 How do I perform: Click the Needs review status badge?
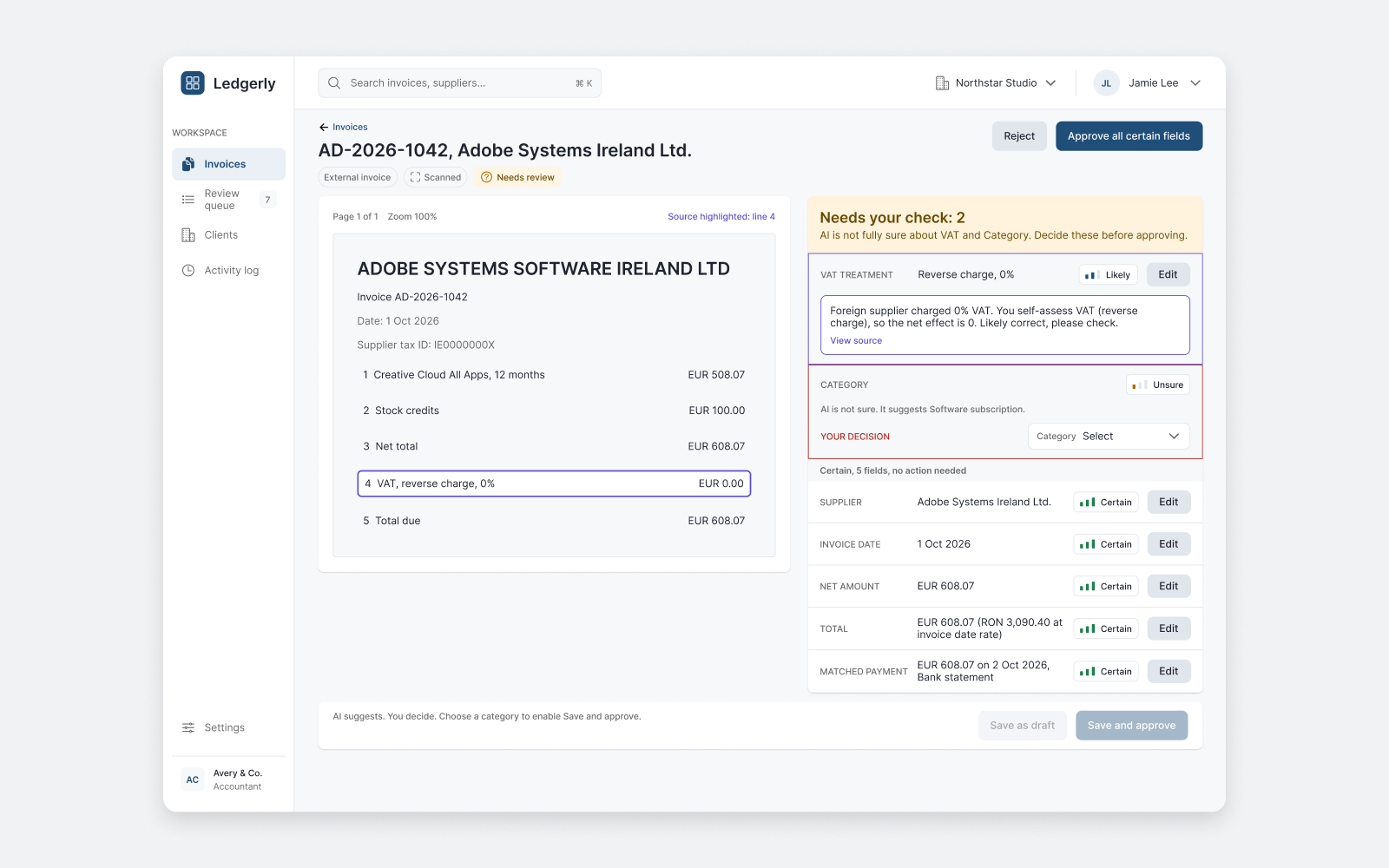click(x=517, y=177)
